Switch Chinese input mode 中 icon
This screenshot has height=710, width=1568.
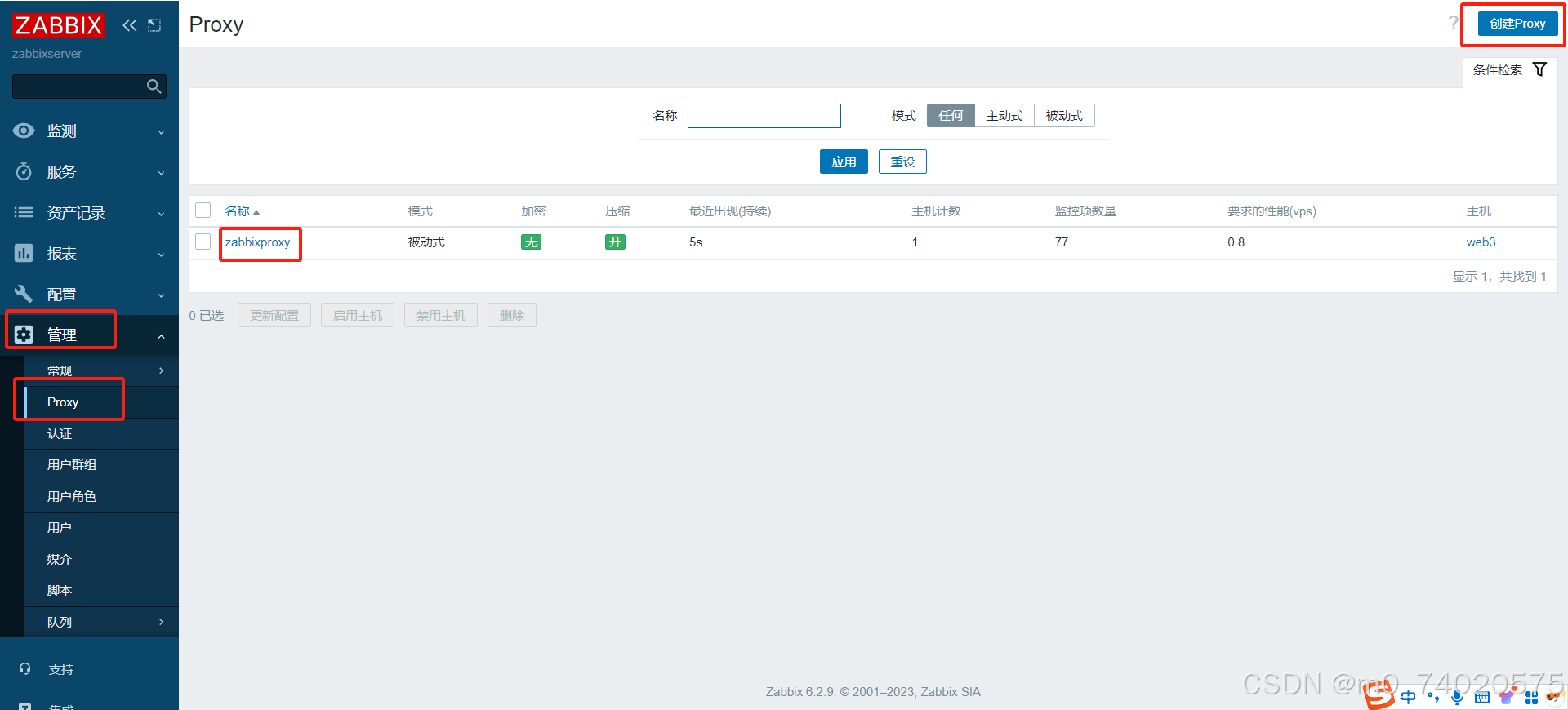(1409, 697)
